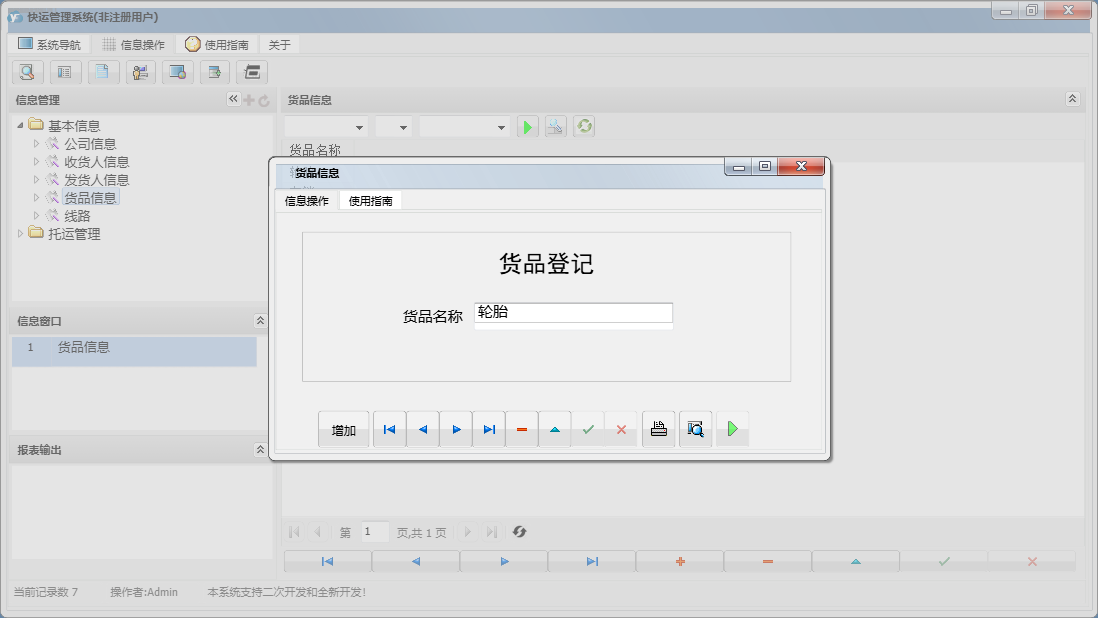Select the search/preview tool in the main toolbar
This screenshot has width=1098, height=618.
[x=27, y=72]
